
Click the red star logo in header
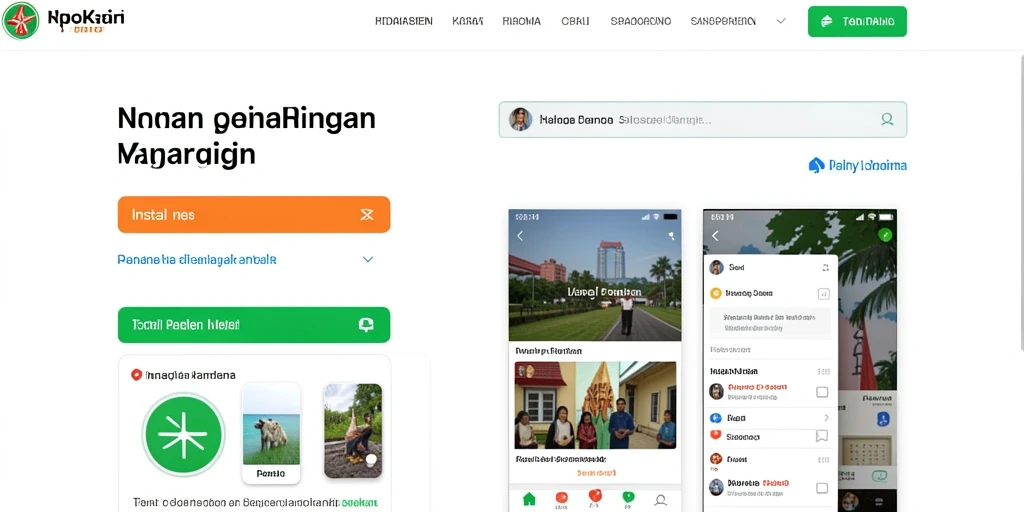[x=20, y=20]
